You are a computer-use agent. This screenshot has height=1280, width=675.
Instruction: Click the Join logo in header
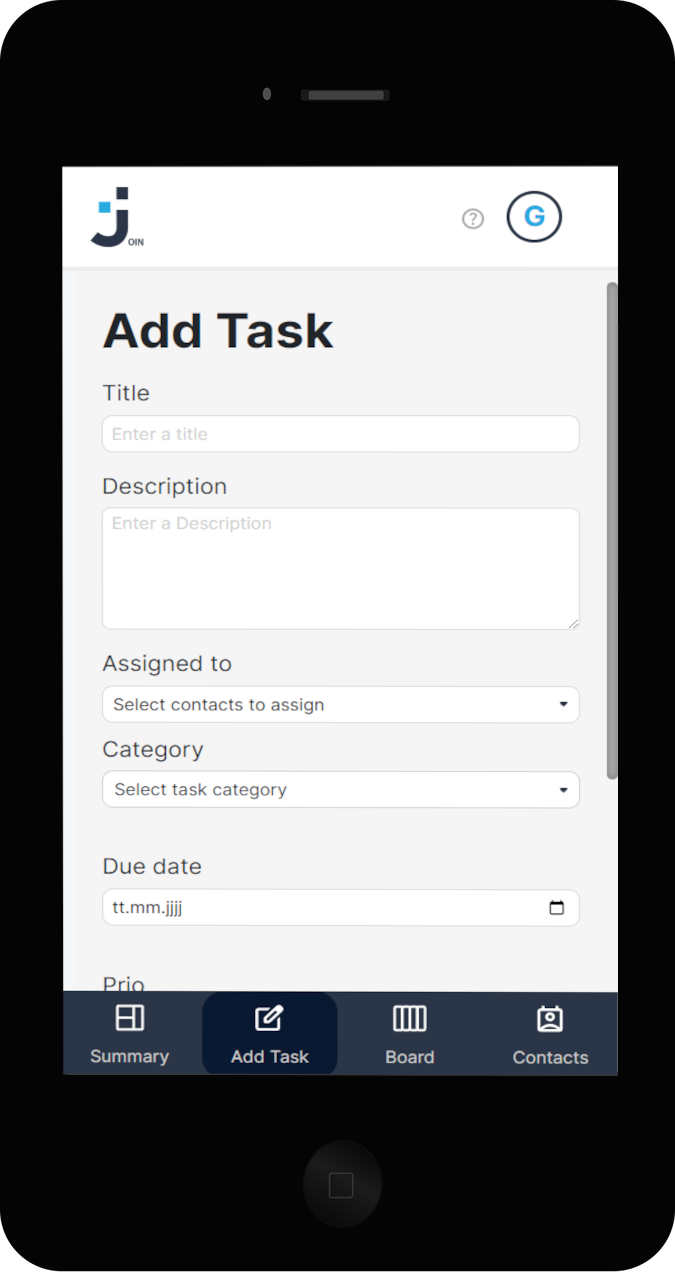[117, 217]
